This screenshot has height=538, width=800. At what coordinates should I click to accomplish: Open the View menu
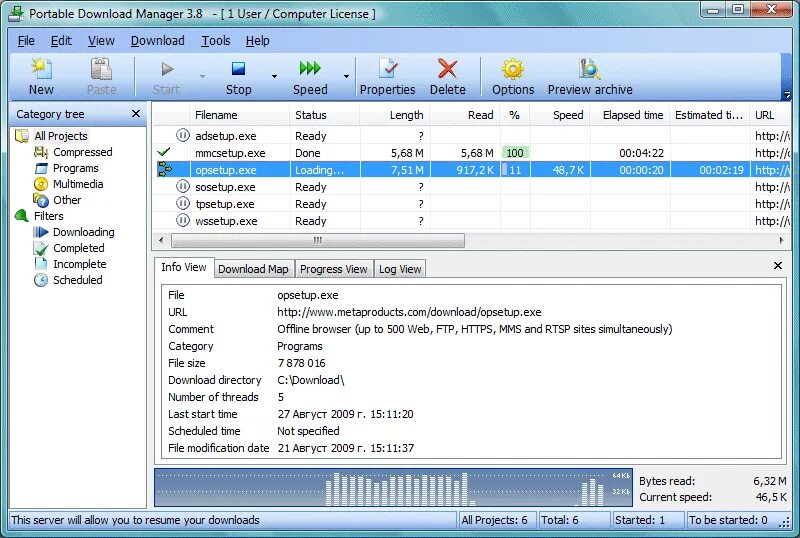[x=101, y=41]
